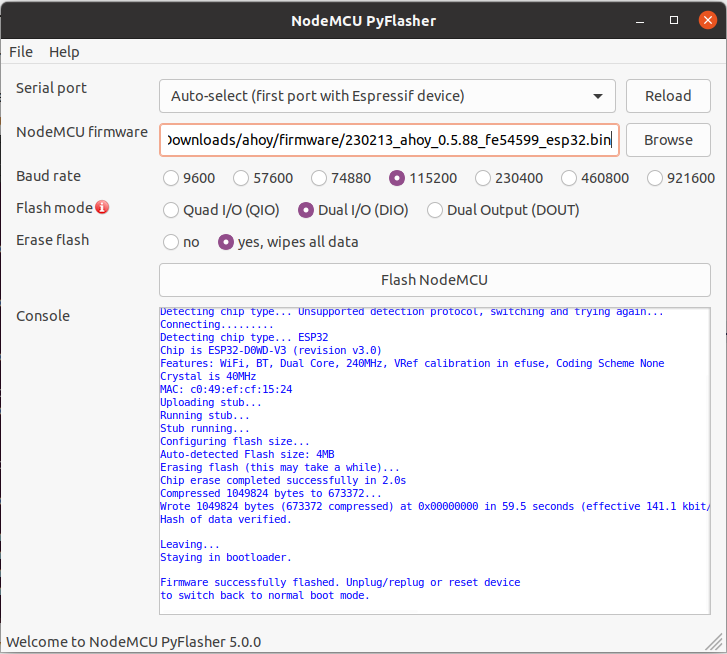Select 74880 baud rate
727x654 pixels.
point(341,178)
